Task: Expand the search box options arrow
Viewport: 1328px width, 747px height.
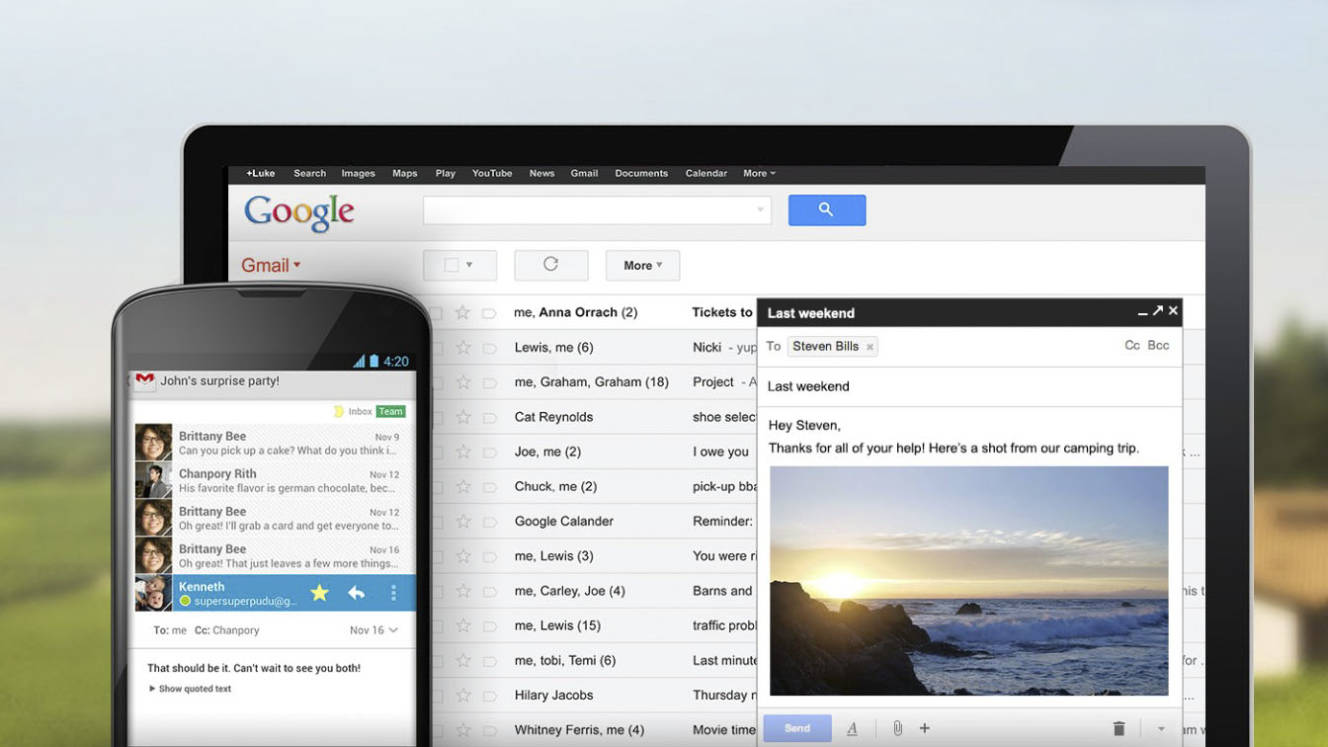Action: [x=760, y=210]
